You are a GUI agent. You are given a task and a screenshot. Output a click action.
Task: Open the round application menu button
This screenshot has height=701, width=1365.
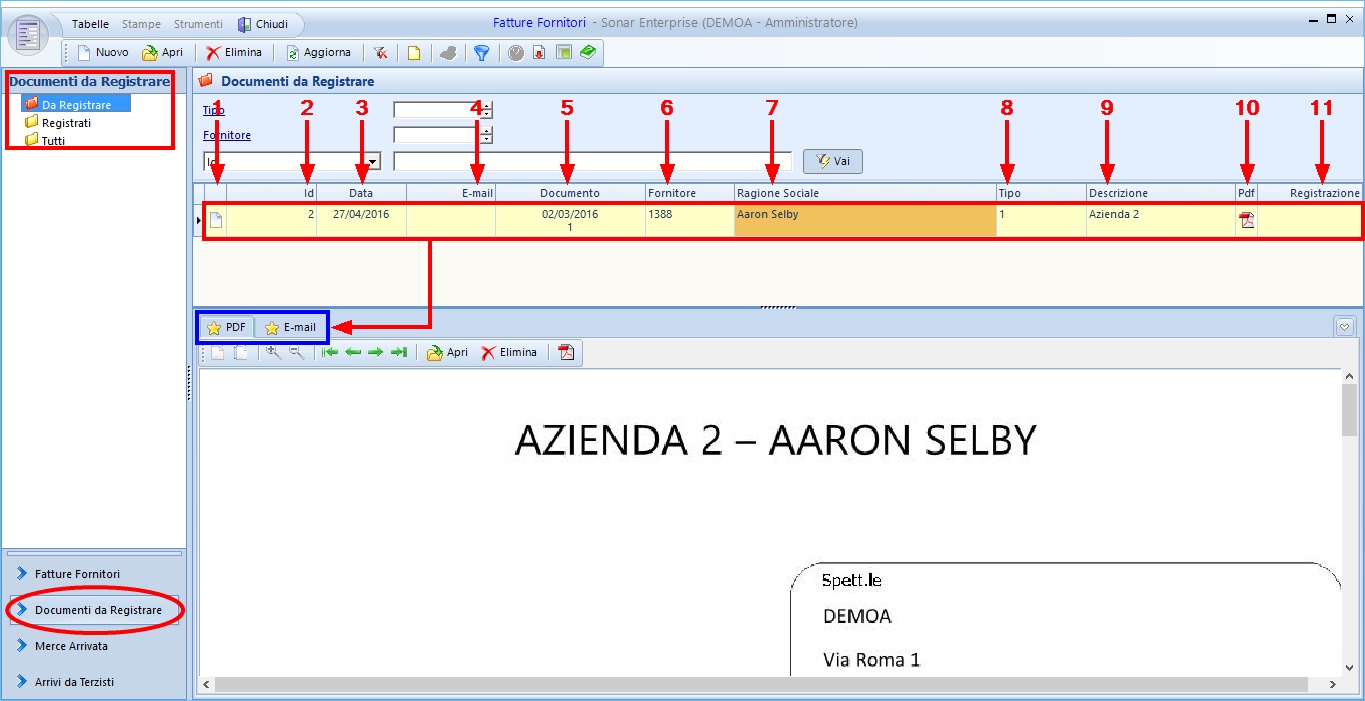28,35
